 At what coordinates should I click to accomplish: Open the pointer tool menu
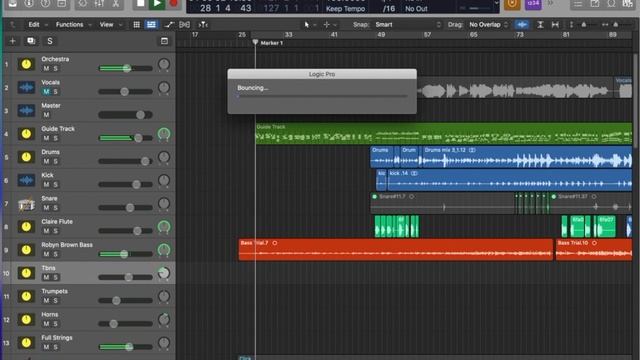[309, 24]
